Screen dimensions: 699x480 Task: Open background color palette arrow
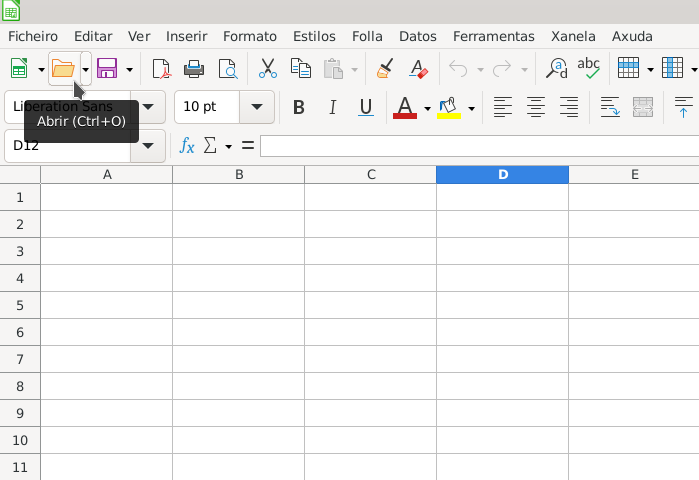(x=471, y=108)
